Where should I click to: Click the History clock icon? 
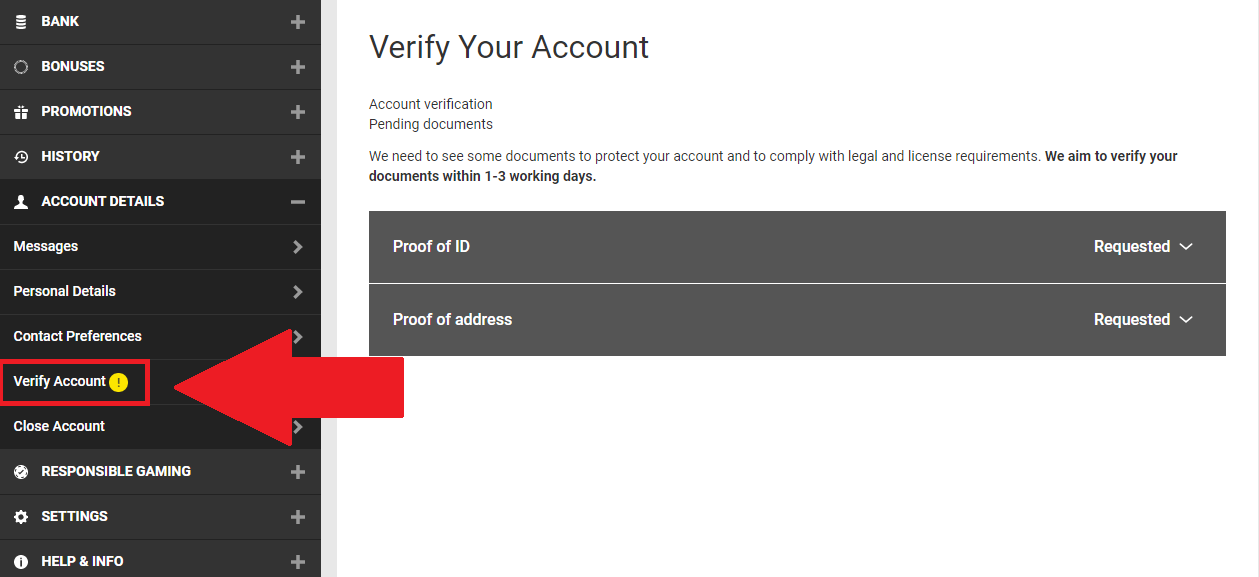pos(21,157)
